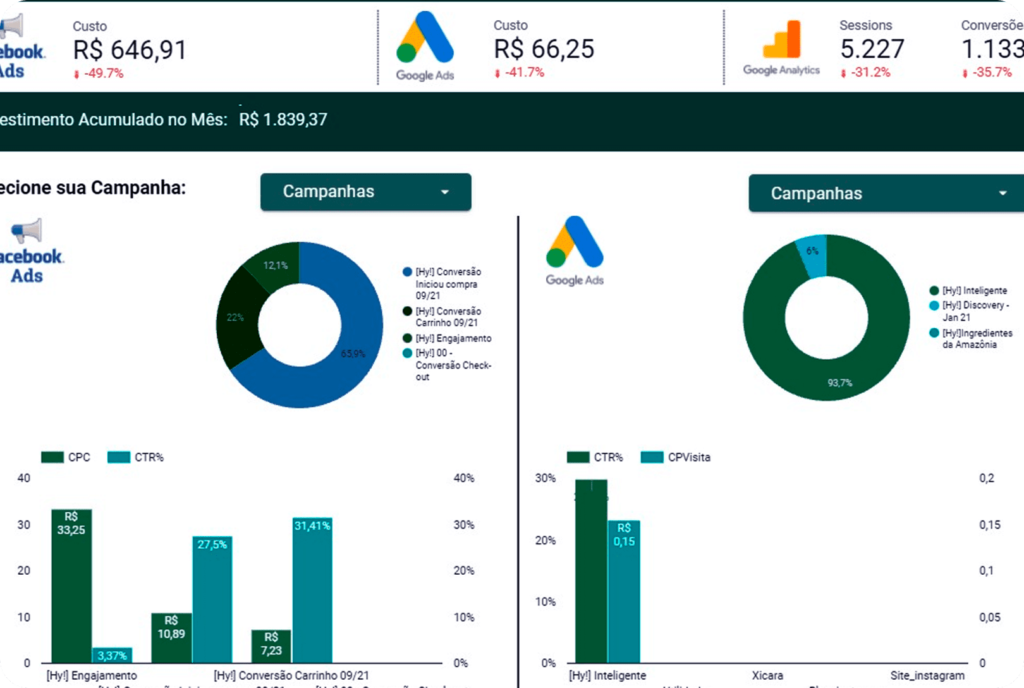Click the Google Ads logo beside the green donut

(x=574, y=250)
